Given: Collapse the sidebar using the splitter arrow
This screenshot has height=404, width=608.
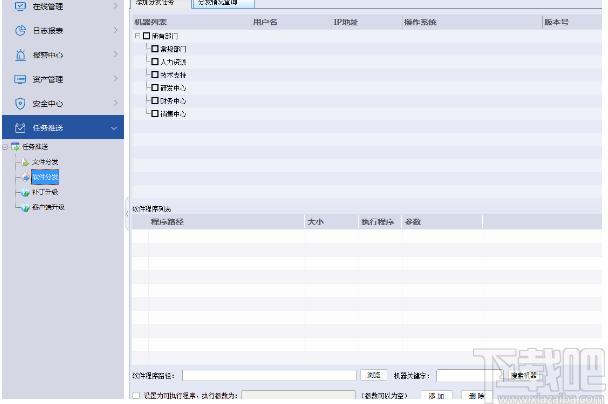Looking at the screenshot, I should [127, 213].
